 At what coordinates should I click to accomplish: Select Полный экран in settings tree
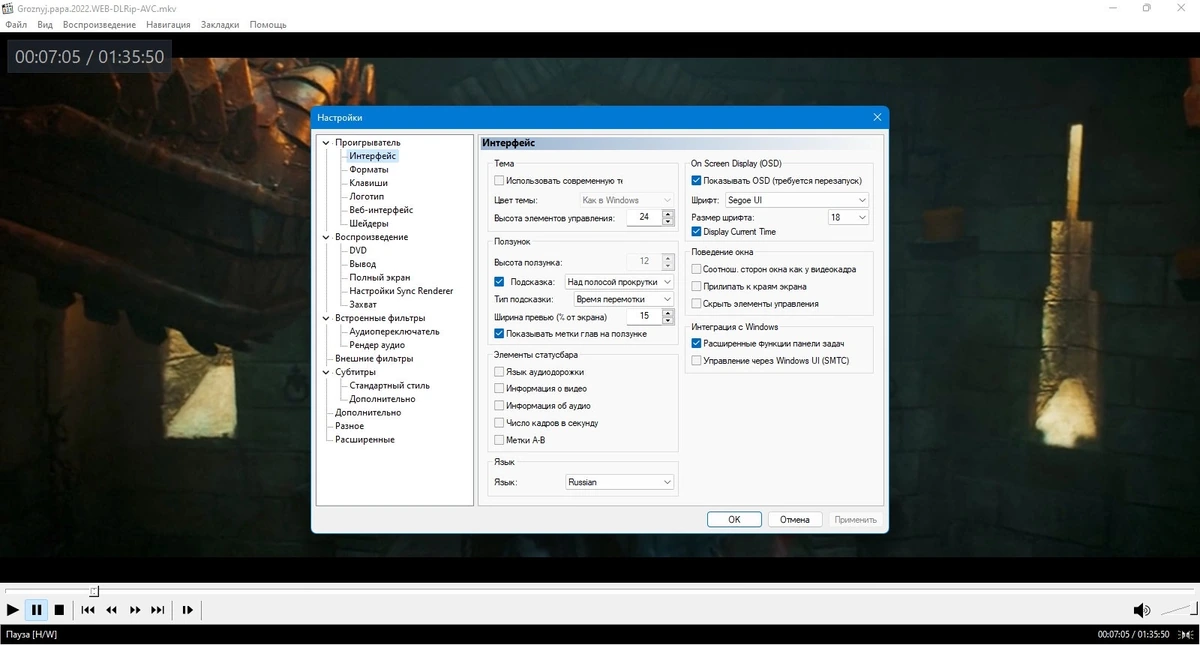pos(380,278)
